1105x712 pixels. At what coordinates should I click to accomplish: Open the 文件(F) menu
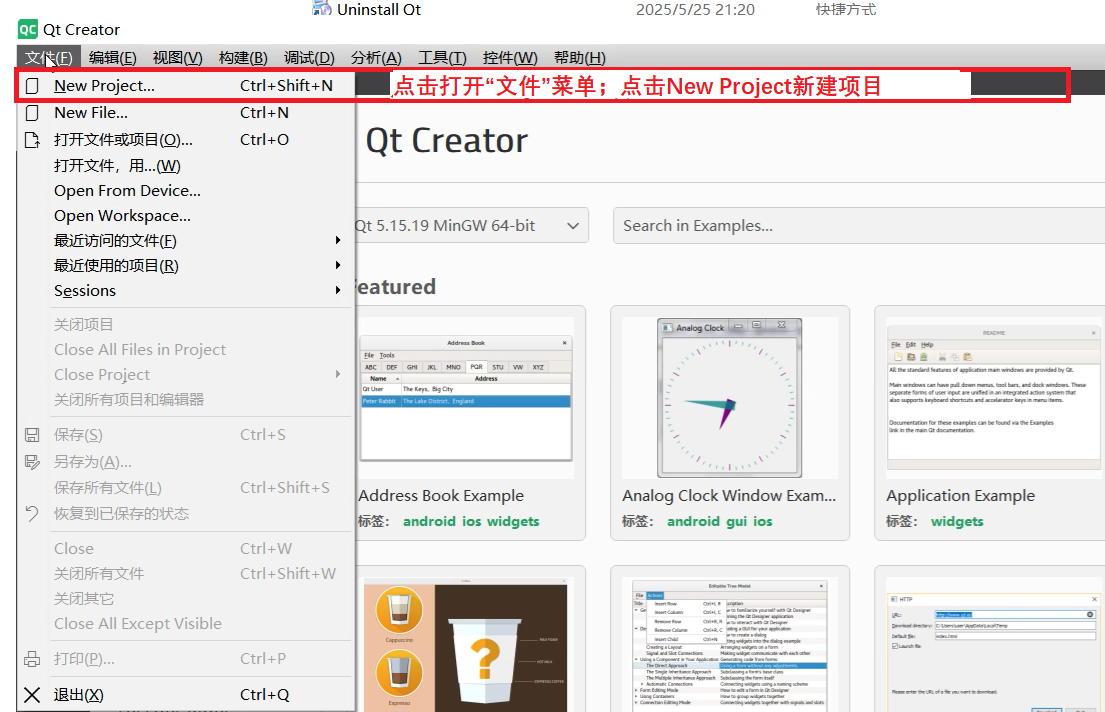point(49,58)
